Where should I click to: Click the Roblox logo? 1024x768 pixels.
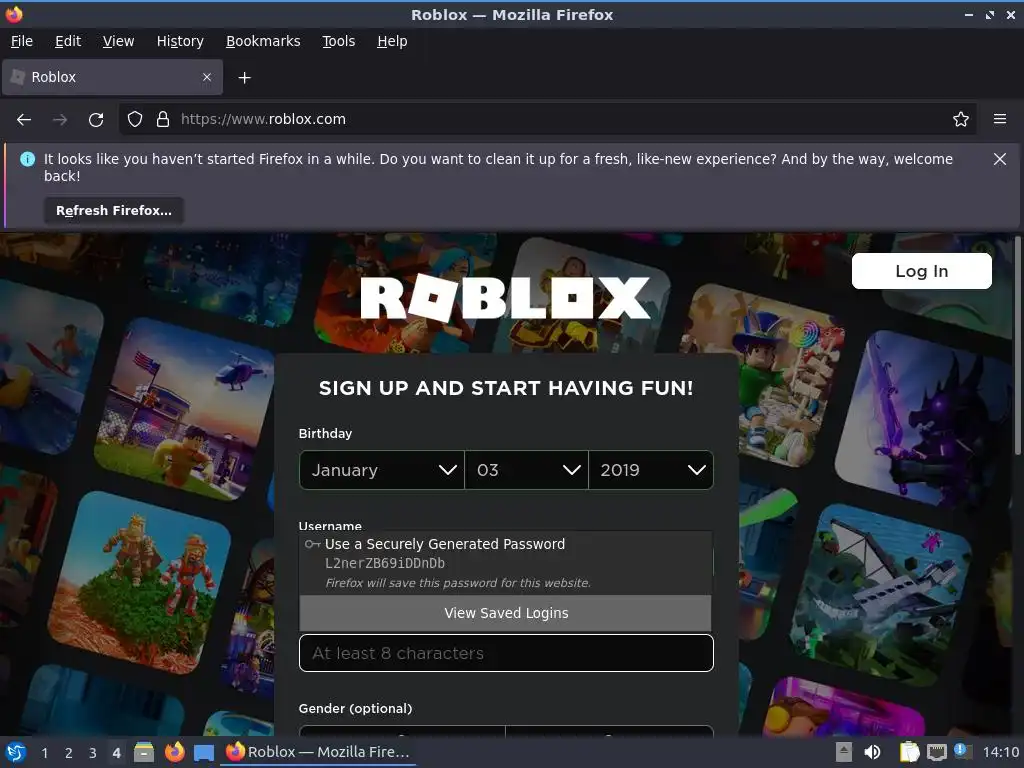(505, 298)
